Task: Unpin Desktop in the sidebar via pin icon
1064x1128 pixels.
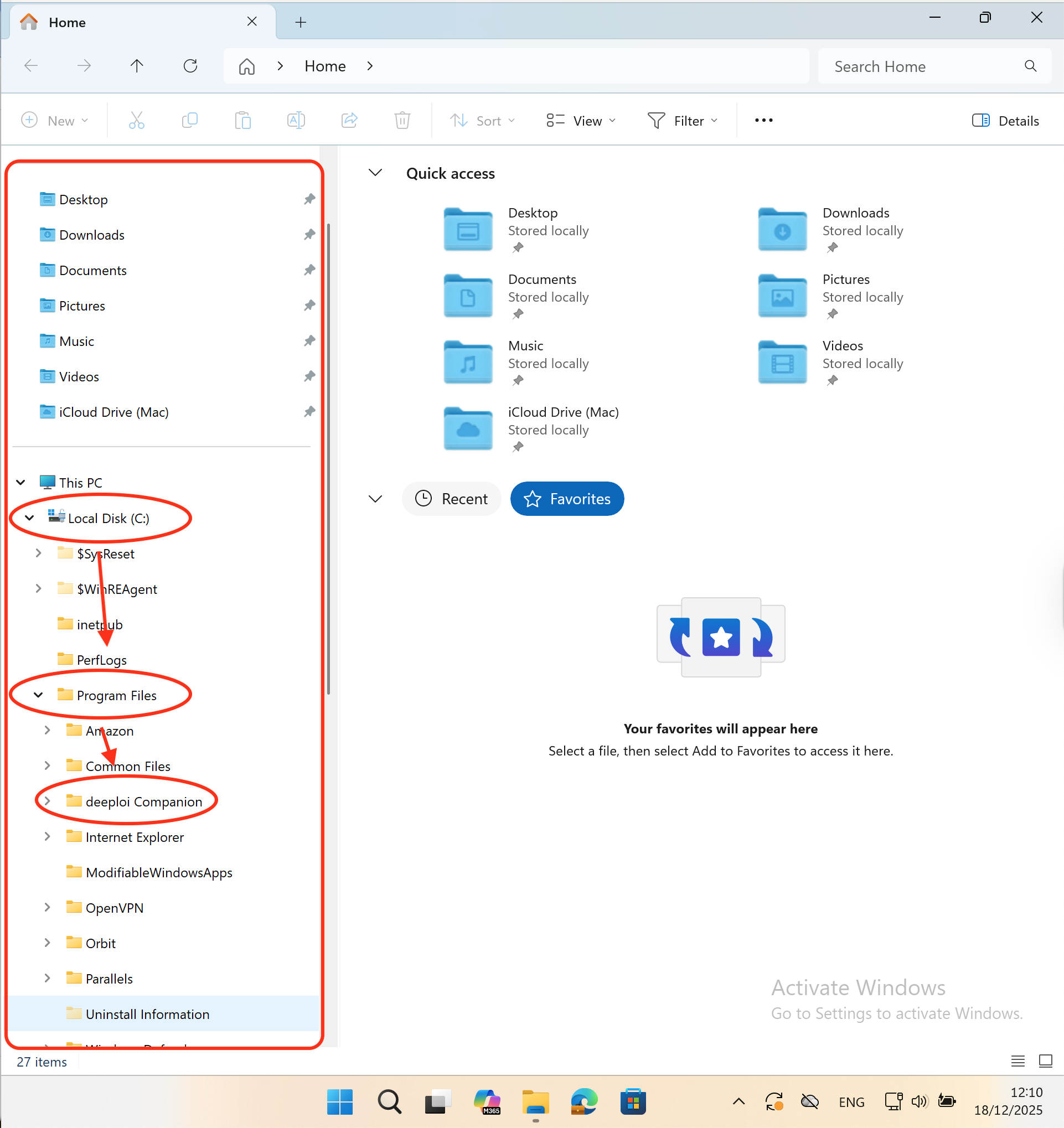Action: 309,199
